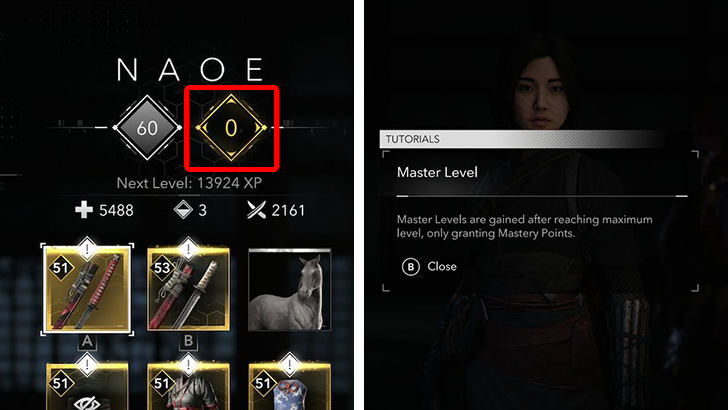Open the grey horse mount slot
Screen dimensions: 728x410
point(290,289)
